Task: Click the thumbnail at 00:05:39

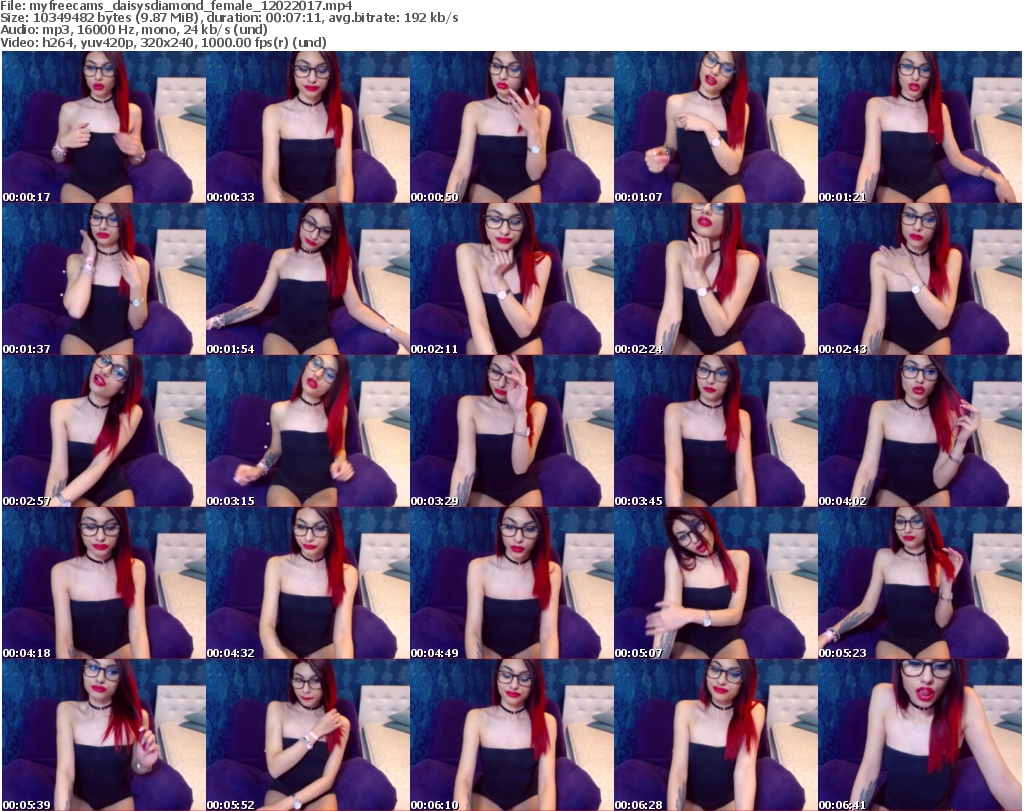Action: coord(104,735)
